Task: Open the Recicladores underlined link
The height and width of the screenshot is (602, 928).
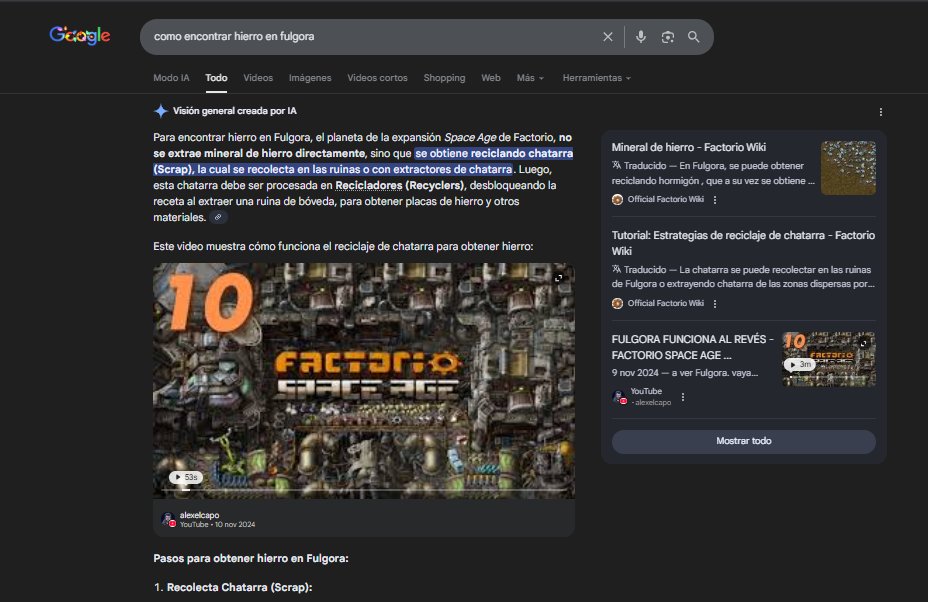Action: 369,185
